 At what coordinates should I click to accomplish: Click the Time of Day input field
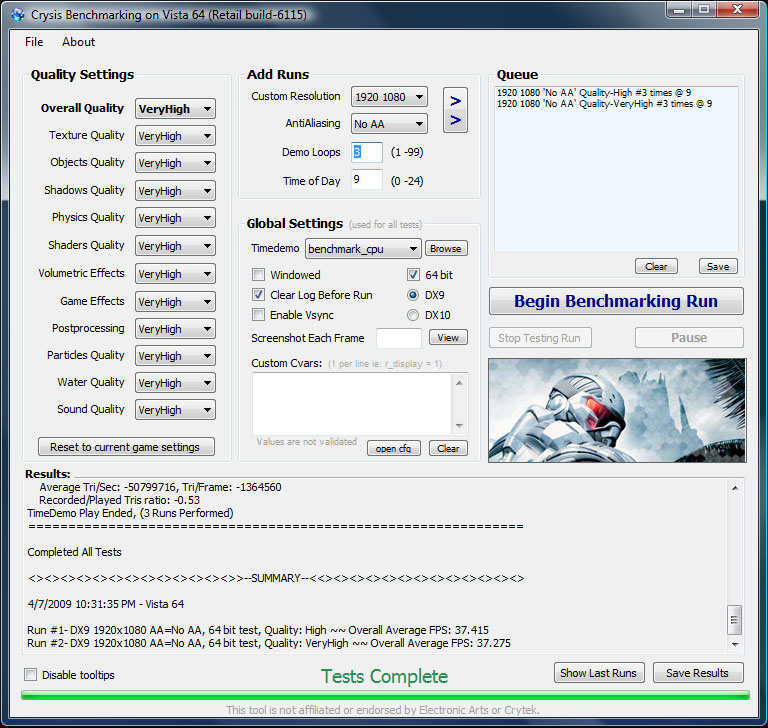(367, 180)
